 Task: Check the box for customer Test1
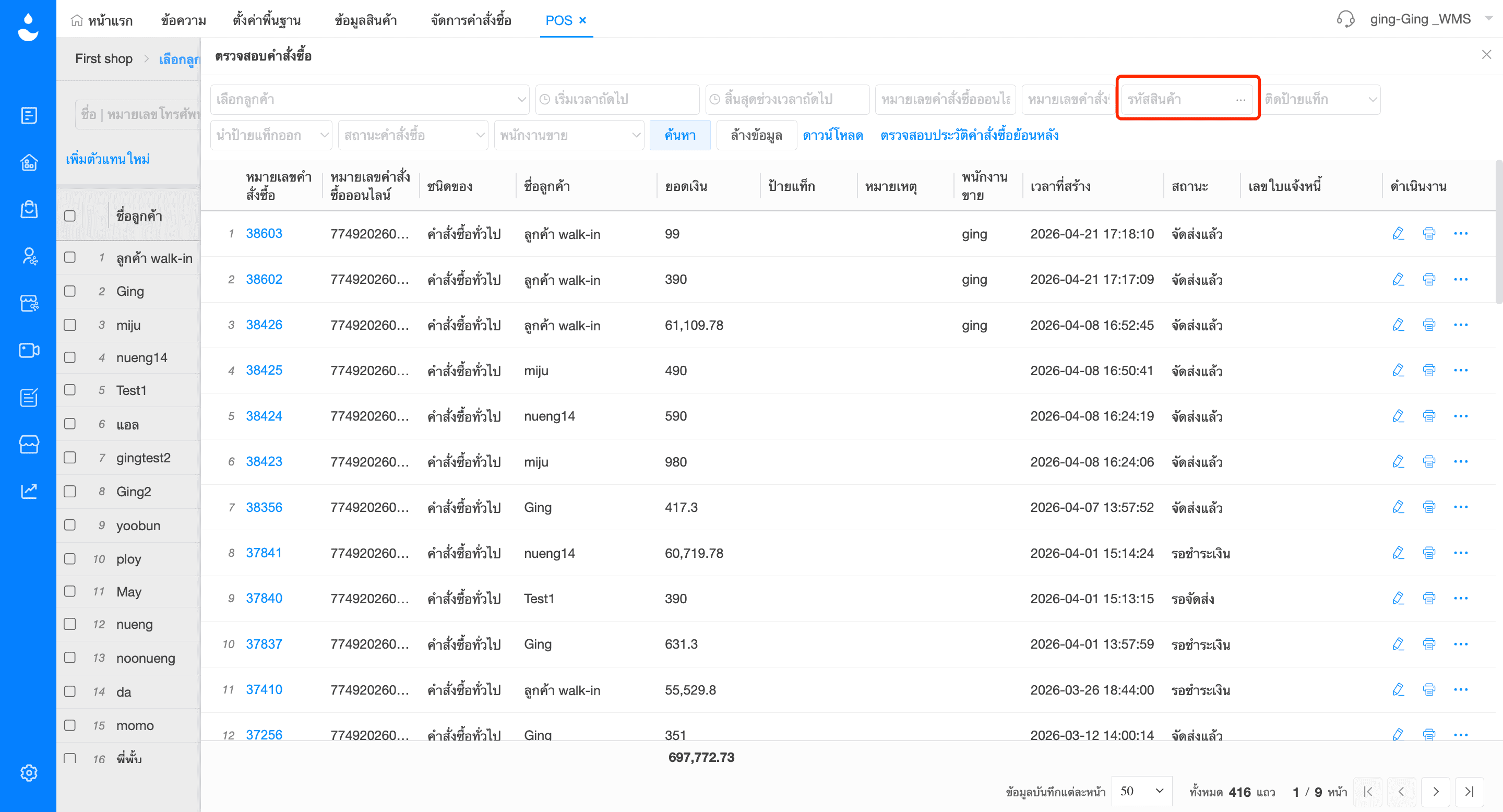(69, 390)
